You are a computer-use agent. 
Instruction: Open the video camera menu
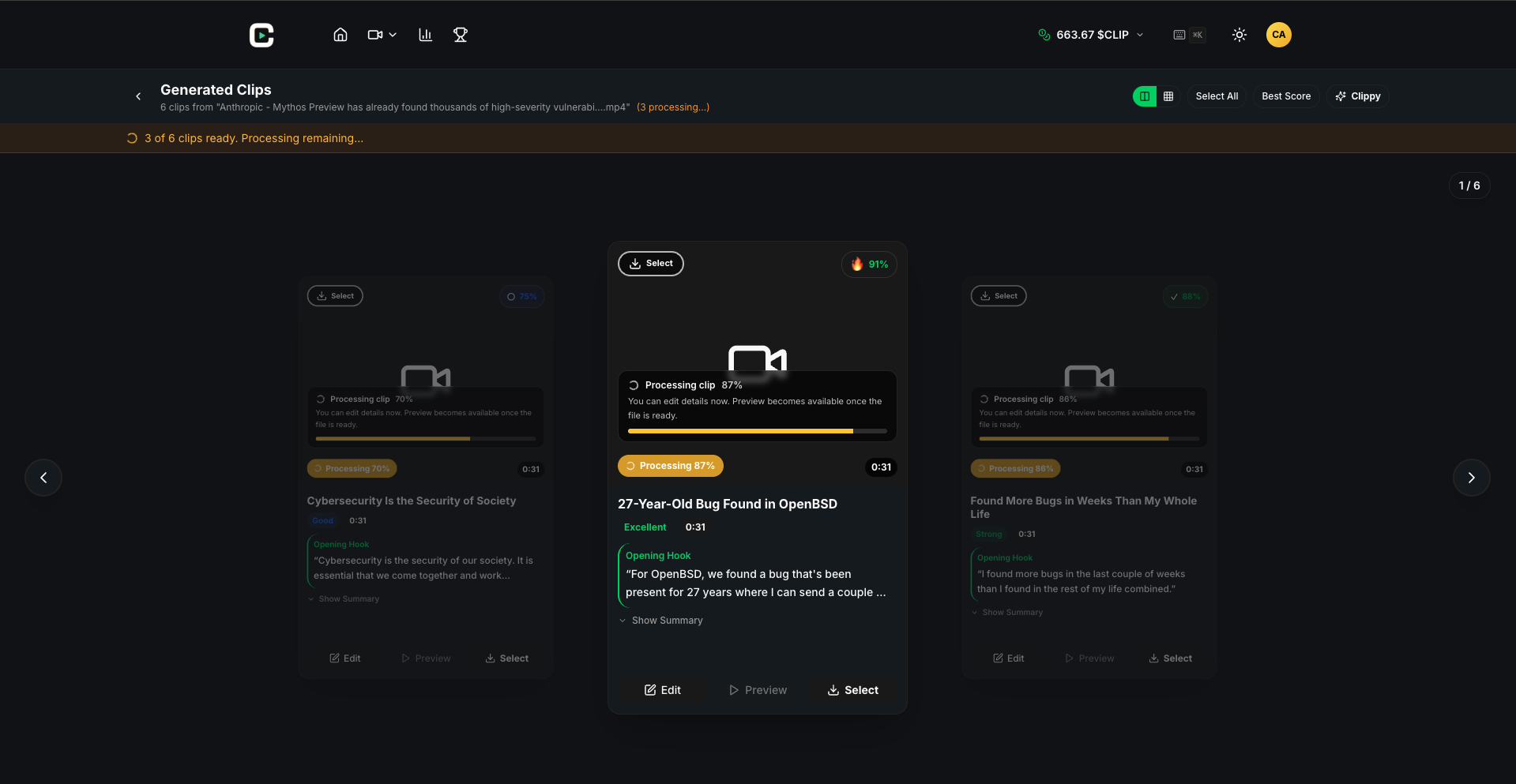[382, 35]
